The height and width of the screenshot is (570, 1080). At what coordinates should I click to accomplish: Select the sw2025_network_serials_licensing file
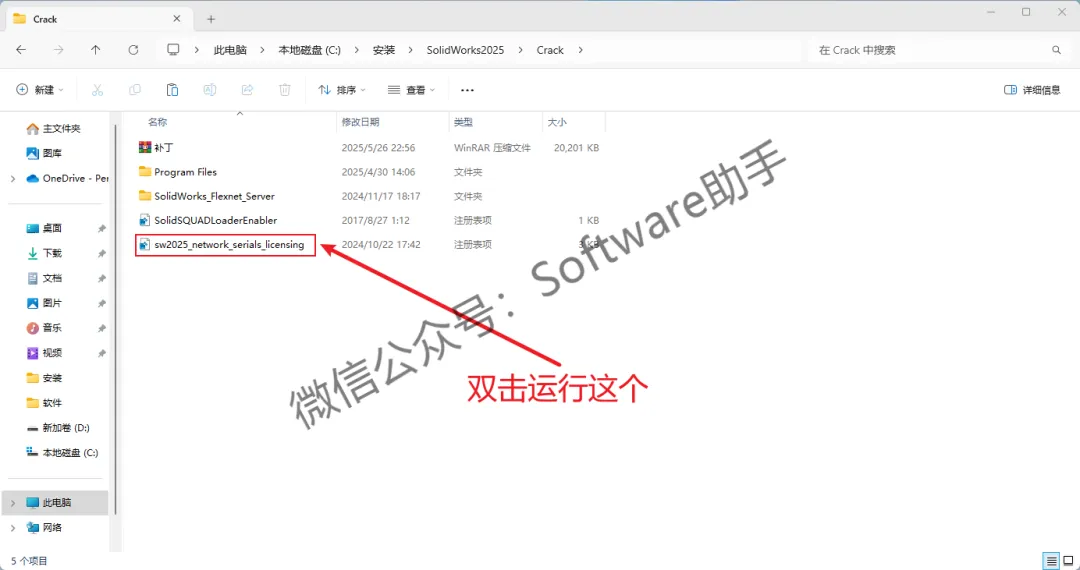pyautogui.click(x=225, y=244)
